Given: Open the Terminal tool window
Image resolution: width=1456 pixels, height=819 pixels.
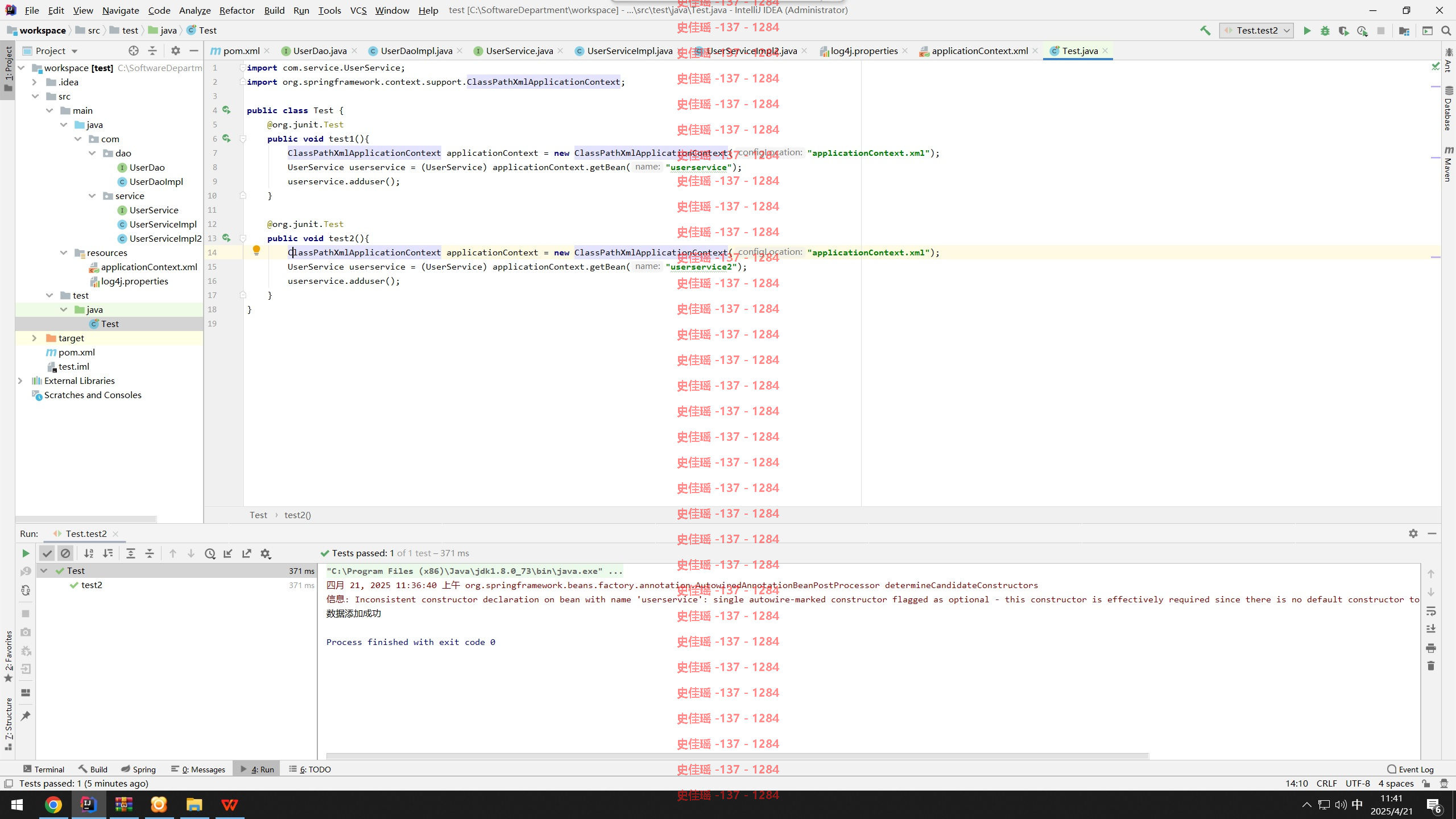Looking at the screenshot, I should 44,769.
